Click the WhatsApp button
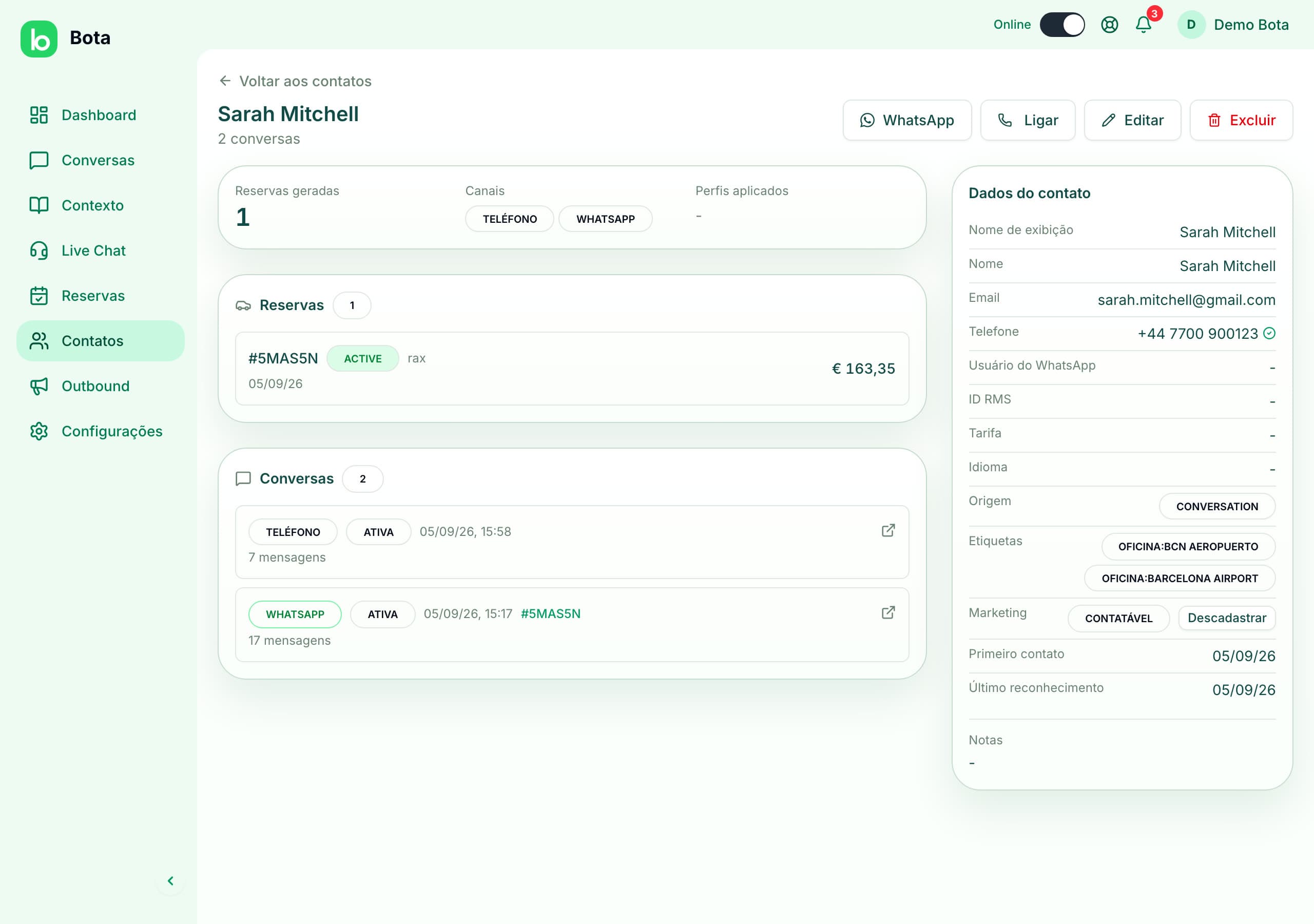Screen dimensions: 1314x924 pyautogui.click(x=907, y=120)
